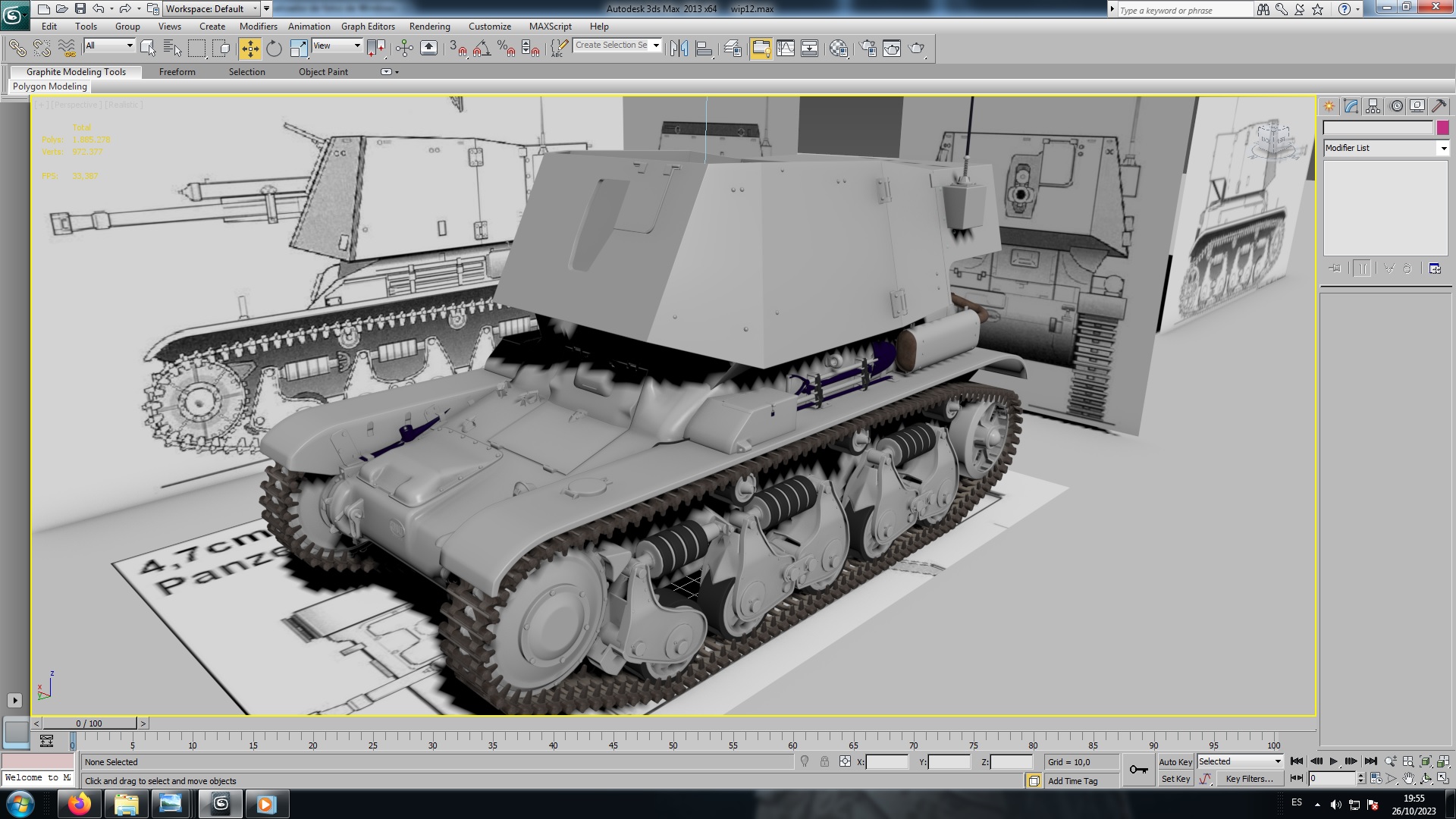The width and height of the screenshot is (1456, 819).
Task: Select the Select and Move tool
Action: (x=249, y=49)
